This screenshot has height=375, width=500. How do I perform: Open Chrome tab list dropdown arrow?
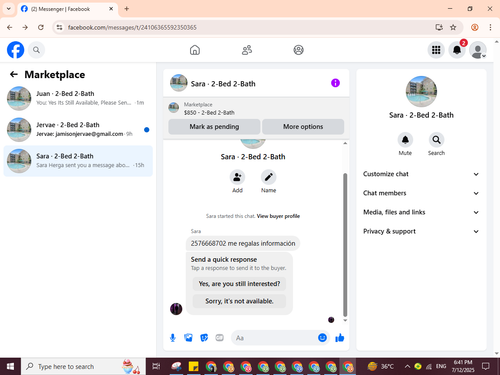pyautogui.click(x=9, y=9)
